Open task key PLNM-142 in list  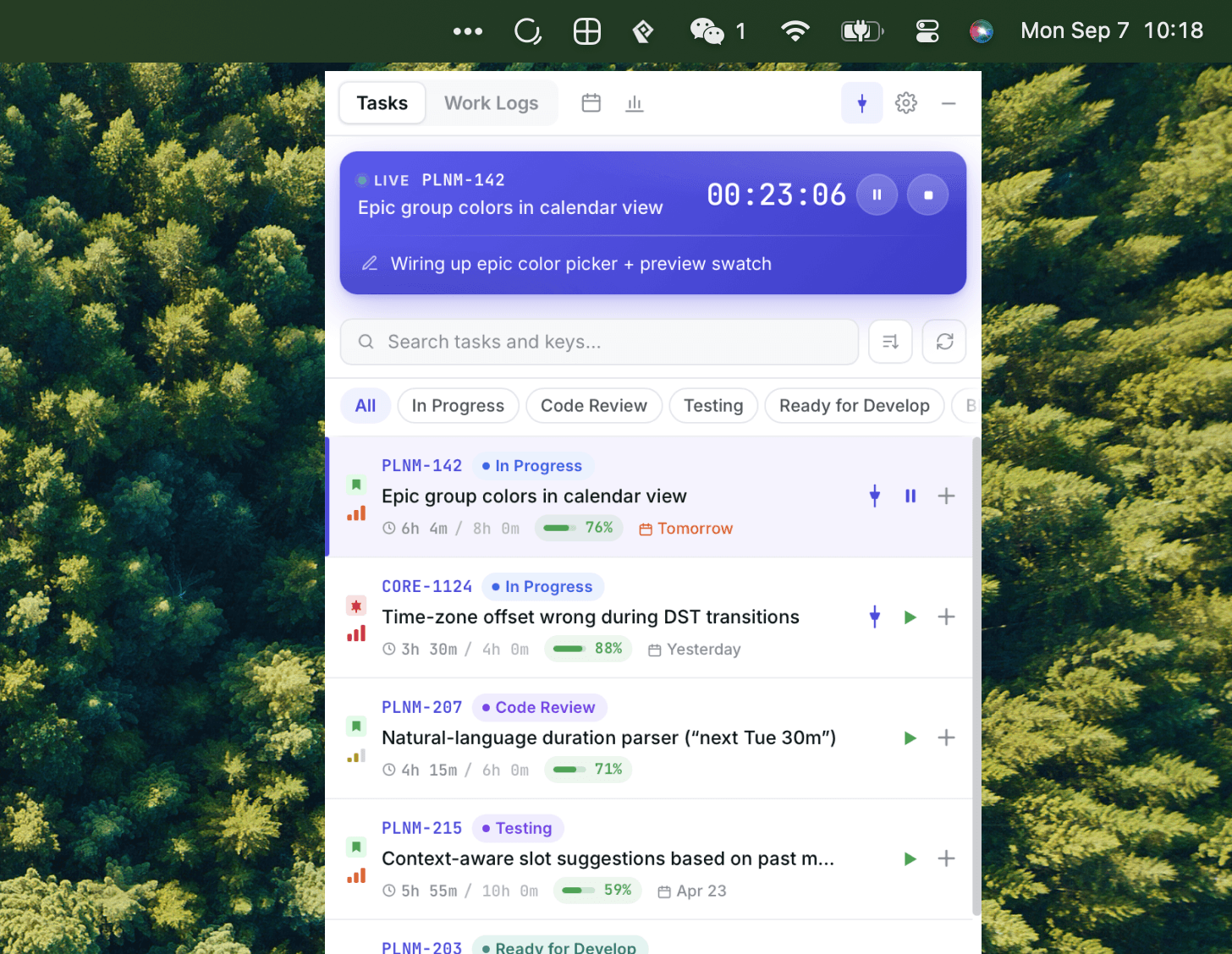(x=422, y=466)
